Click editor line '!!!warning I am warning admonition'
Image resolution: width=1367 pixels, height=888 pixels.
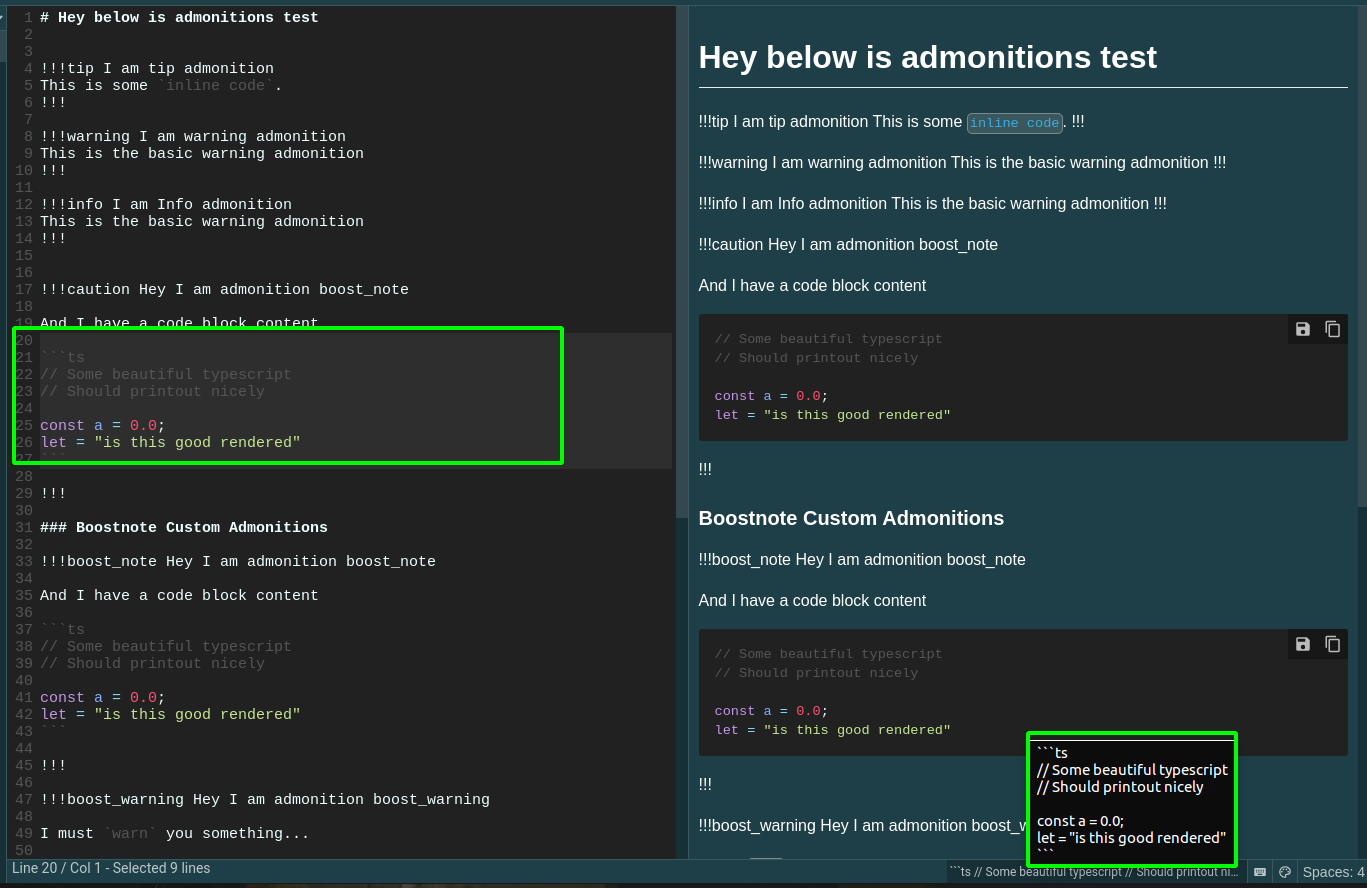click(193, 137)
